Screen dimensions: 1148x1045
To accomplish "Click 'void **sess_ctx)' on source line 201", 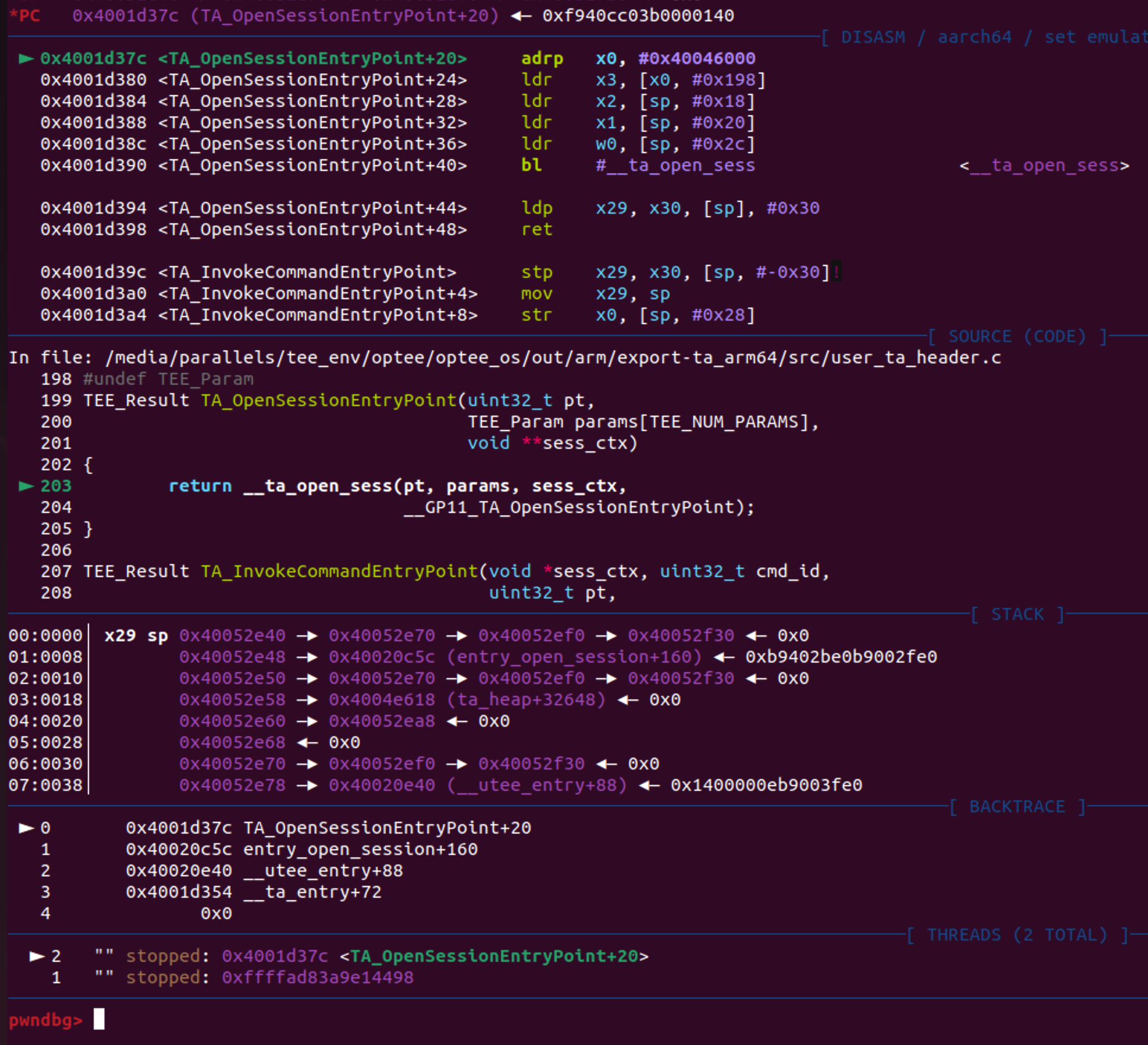I will point(553,443).
